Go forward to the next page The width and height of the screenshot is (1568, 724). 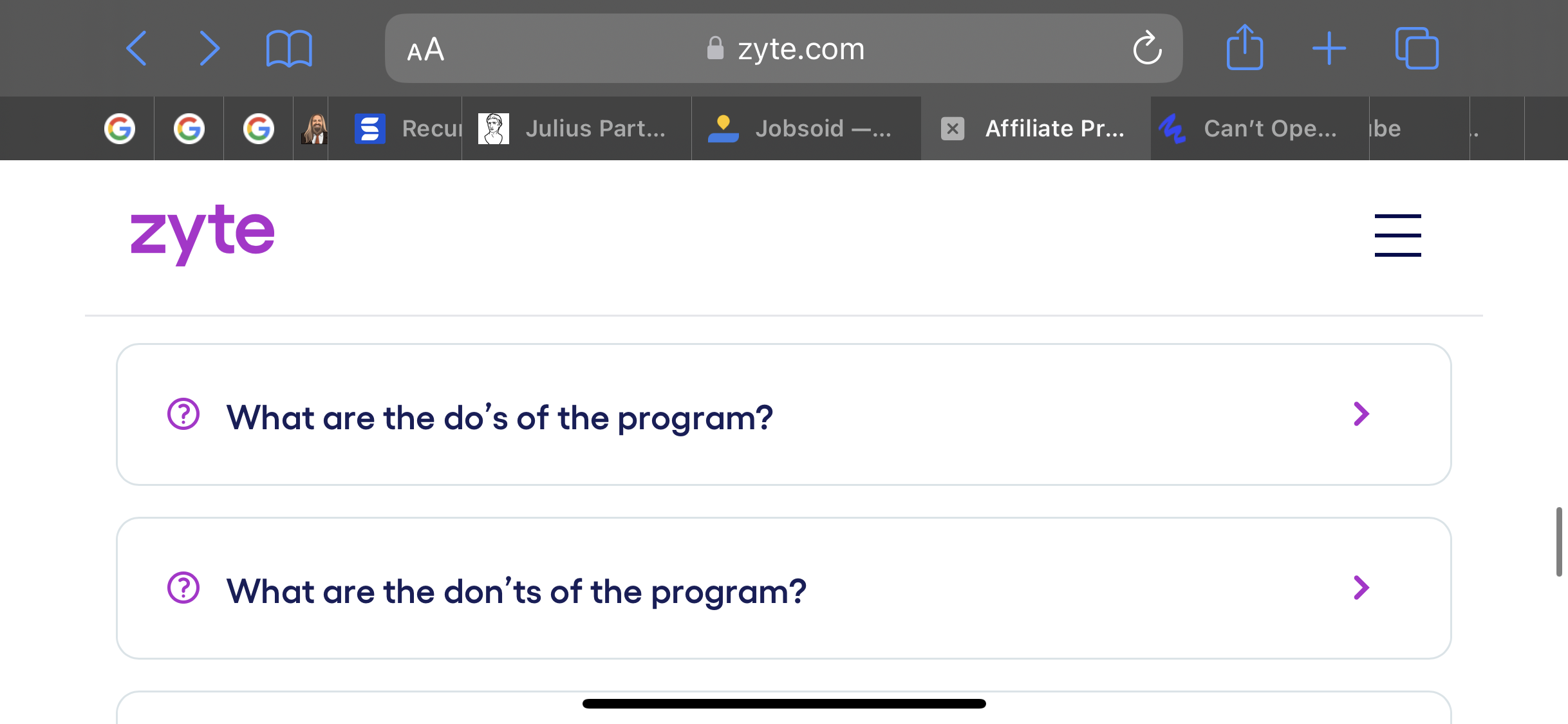pos(209,48)
